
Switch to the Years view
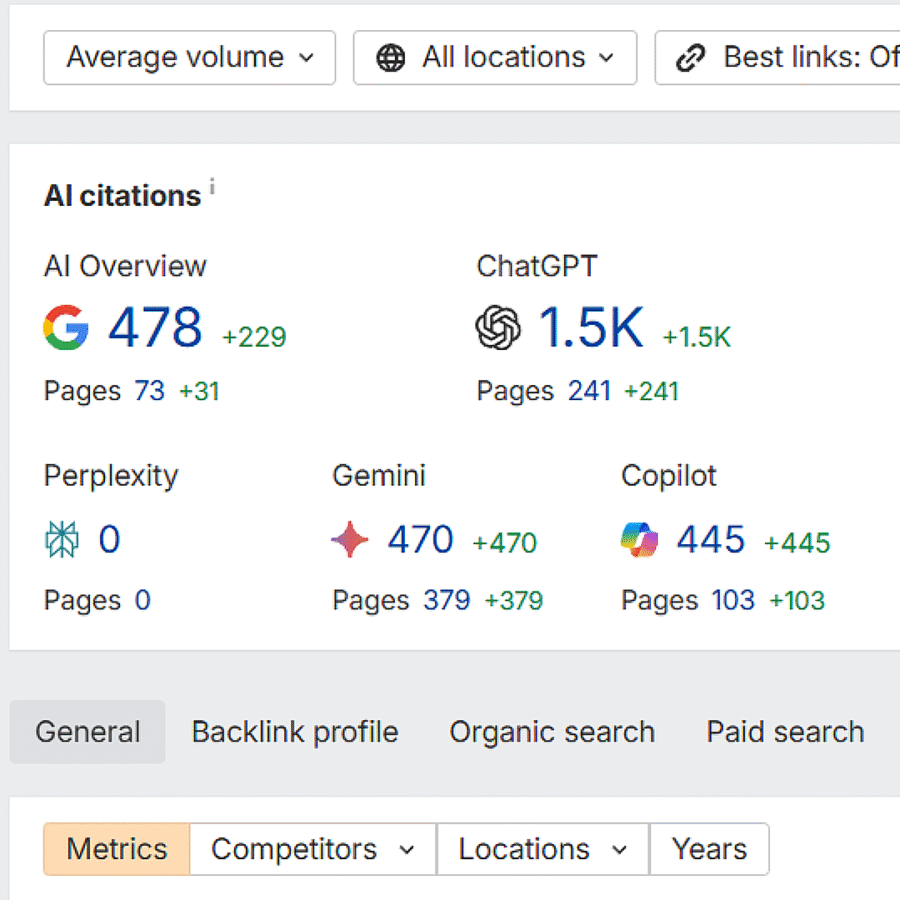709,849
